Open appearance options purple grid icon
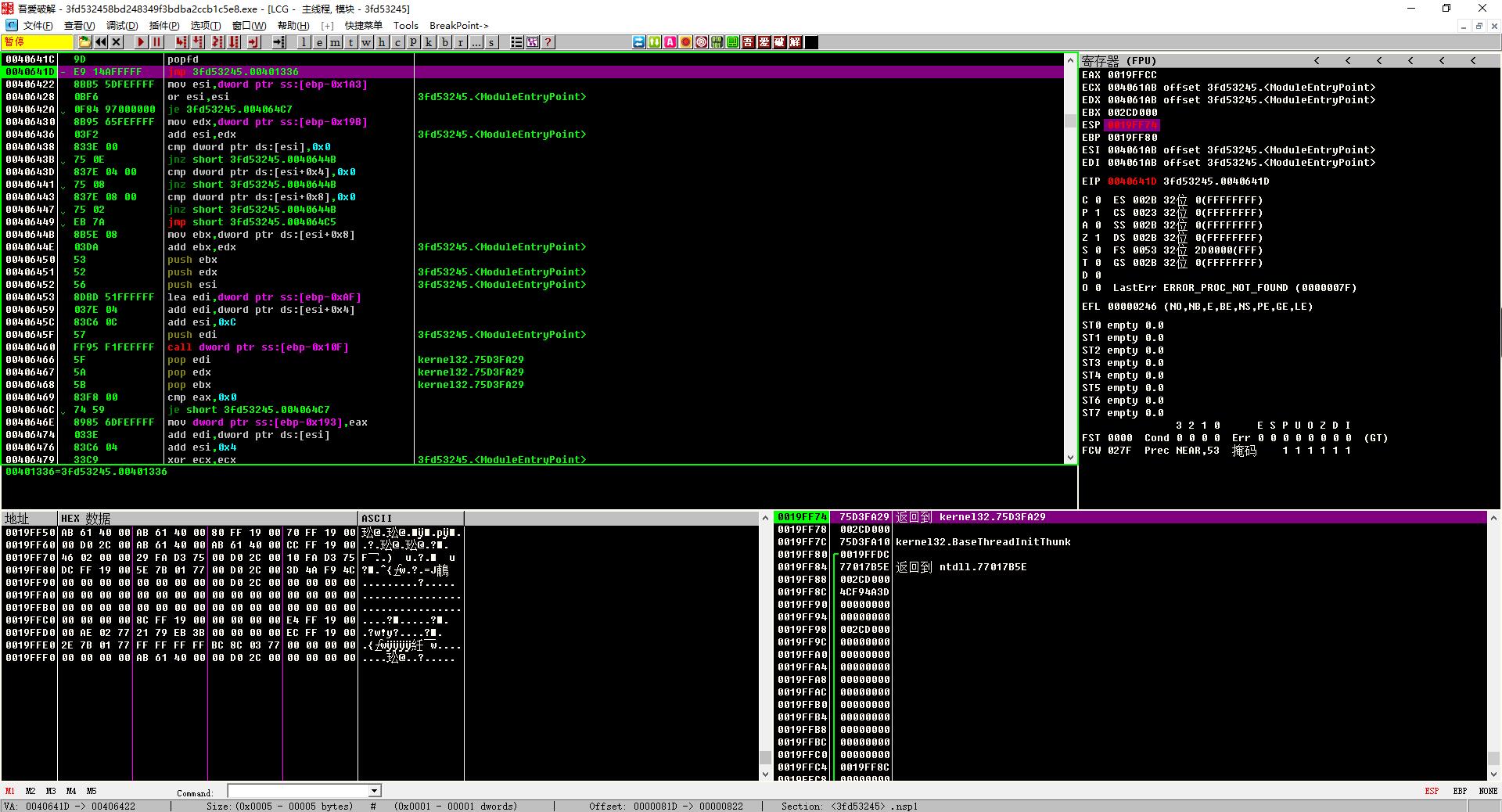1502x812 pixels. pyautogui.click(x=532, y=42)
